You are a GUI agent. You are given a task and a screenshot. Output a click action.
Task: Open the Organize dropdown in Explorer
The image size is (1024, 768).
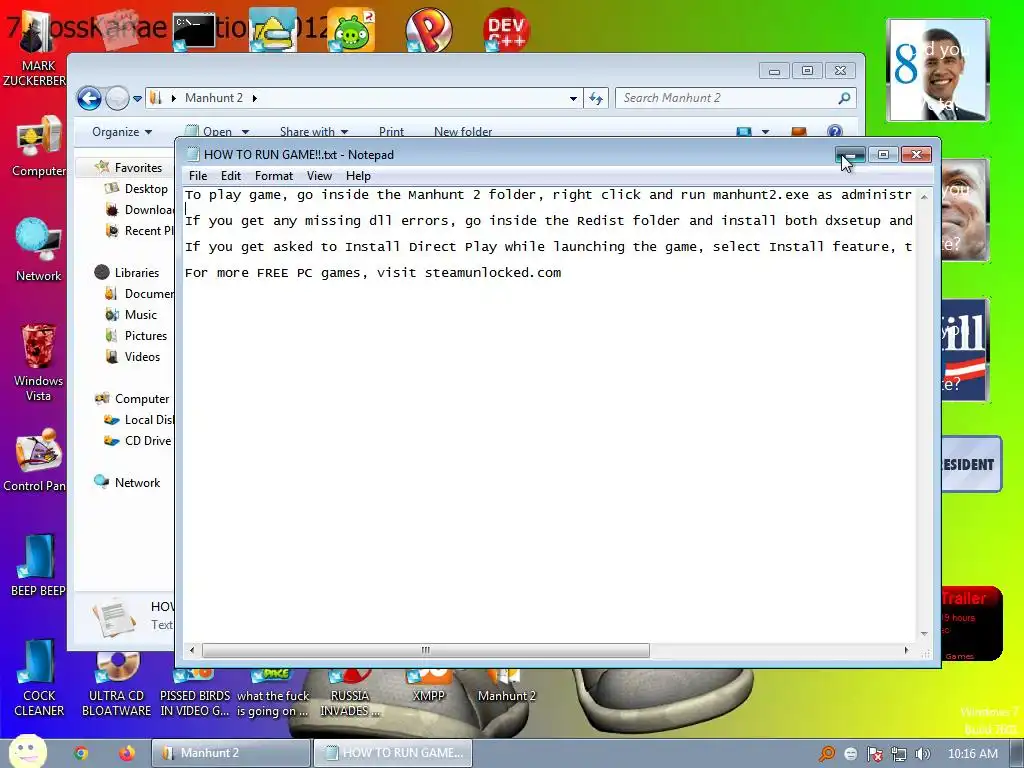pos(122,132)
